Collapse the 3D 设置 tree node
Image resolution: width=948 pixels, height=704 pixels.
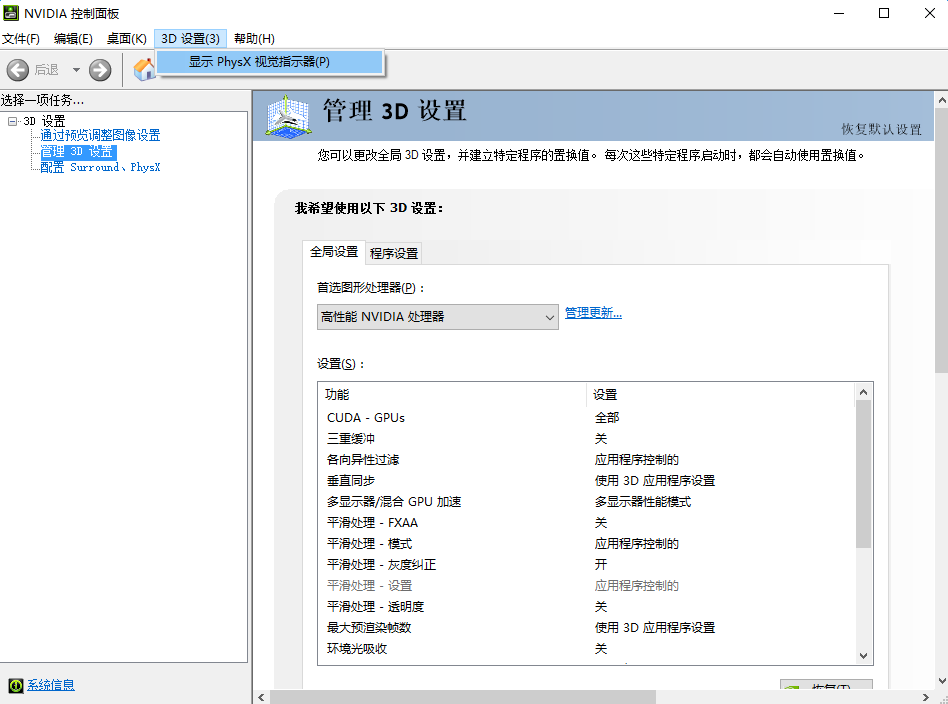pos(12,122)
